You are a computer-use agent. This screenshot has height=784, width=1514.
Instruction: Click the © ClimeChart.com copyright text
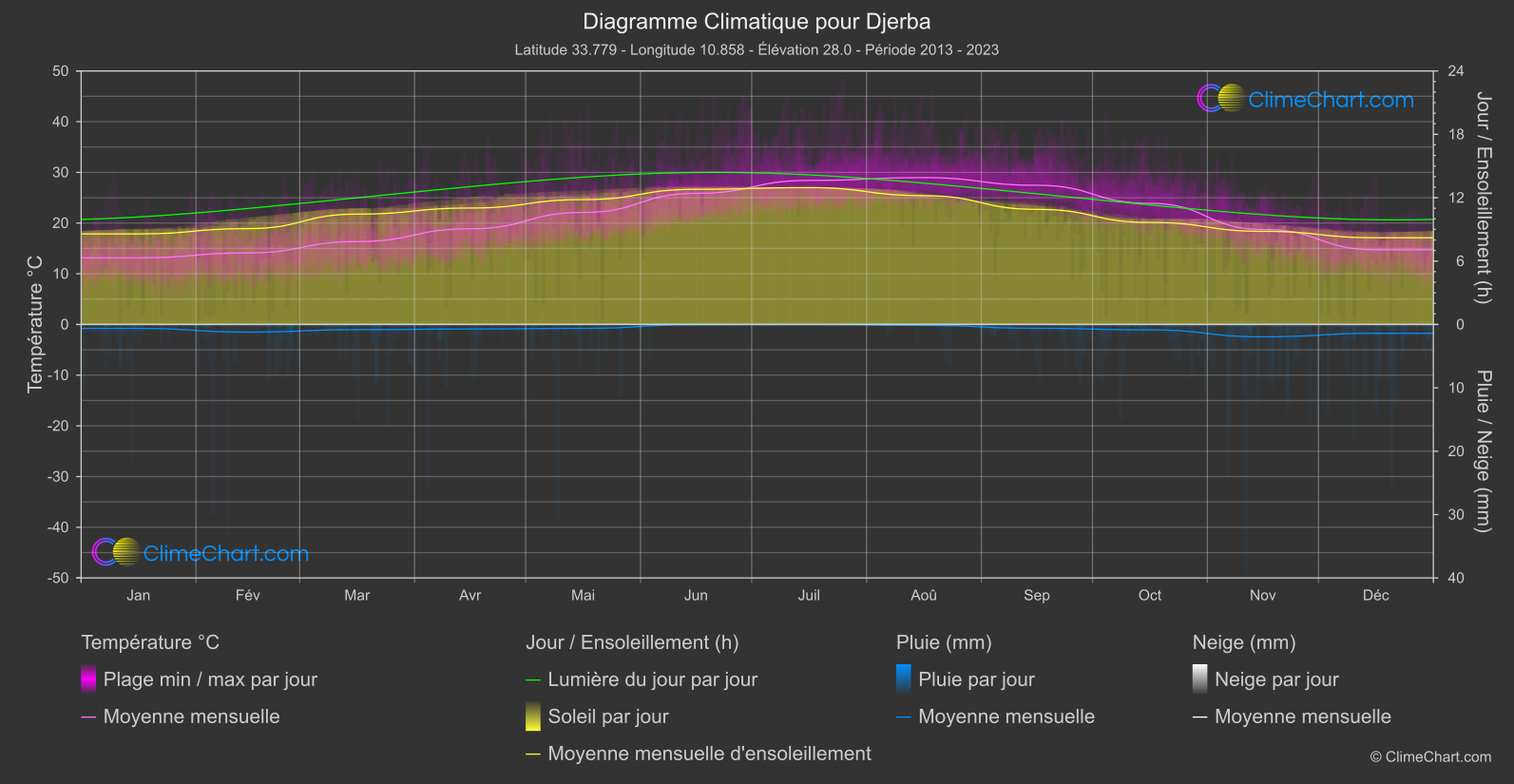[1430, 757]
